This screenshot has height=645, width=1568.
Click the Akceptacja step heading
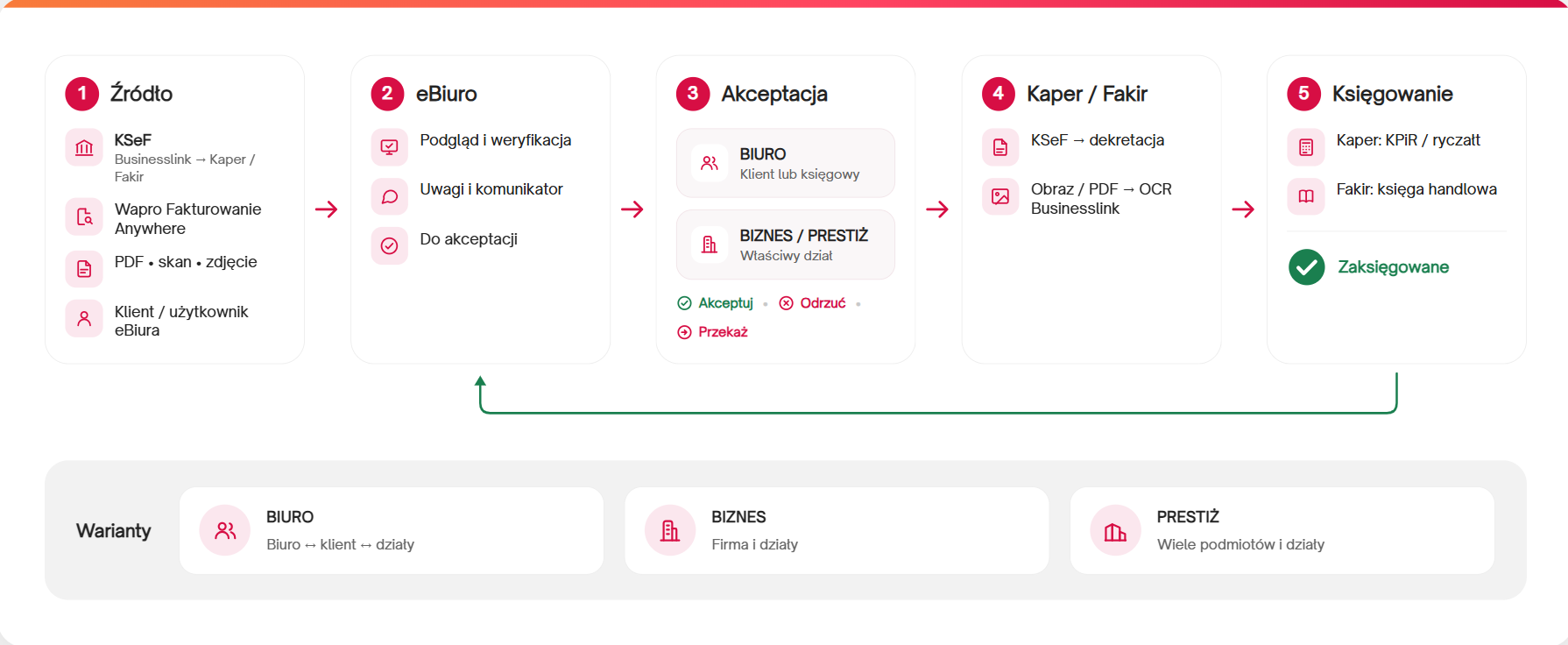click(x=774, y=94)
